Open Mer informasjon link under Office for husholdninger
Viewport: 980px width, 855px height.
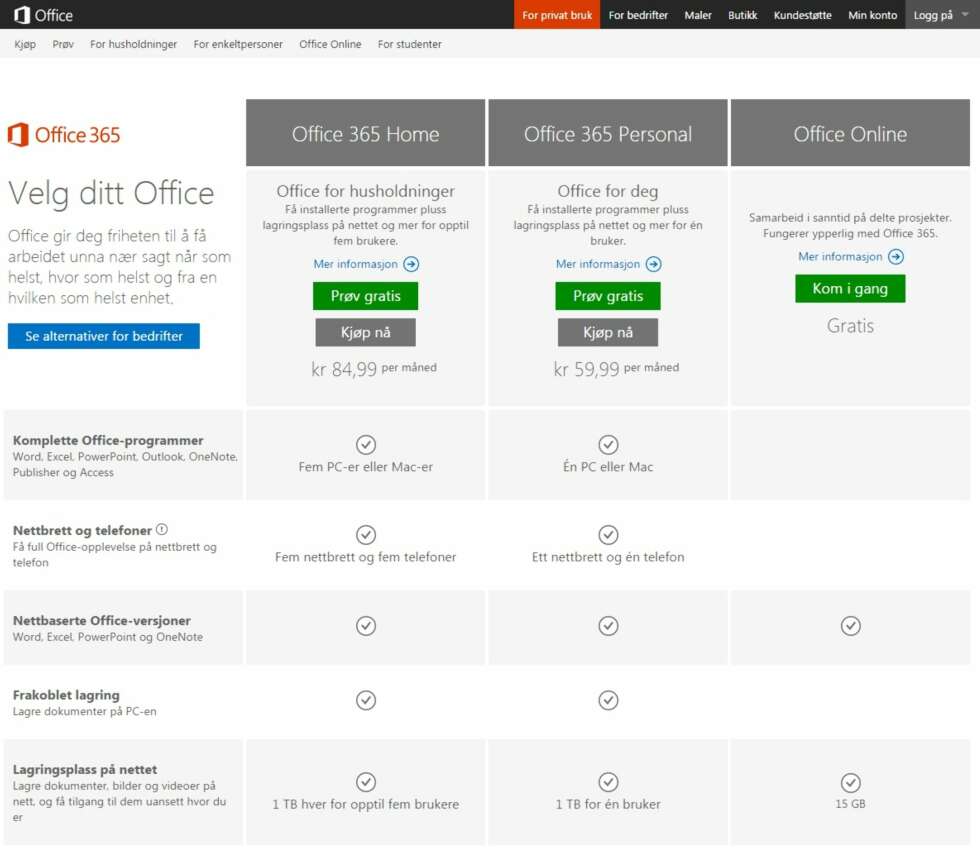[356, 264]
